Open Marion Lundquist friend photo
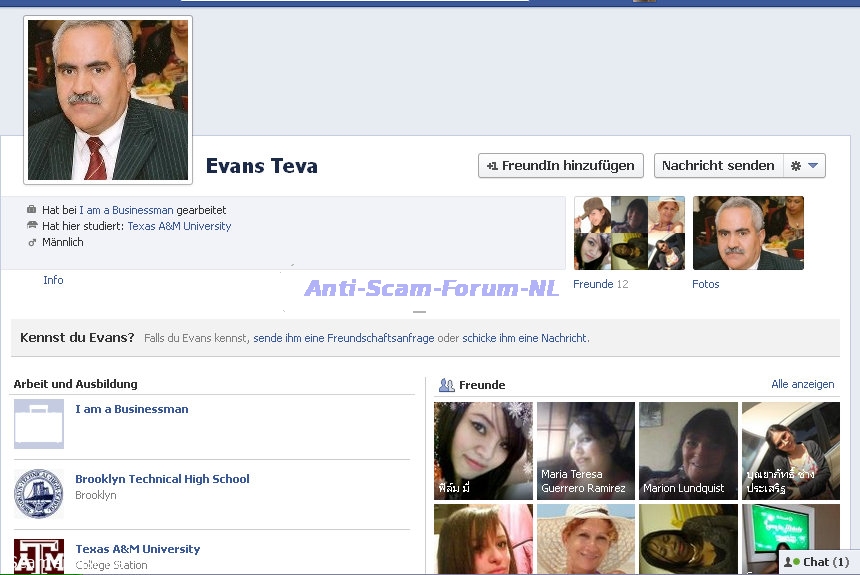The height and width of the screenshot is (575, 860). pos(688,450)
